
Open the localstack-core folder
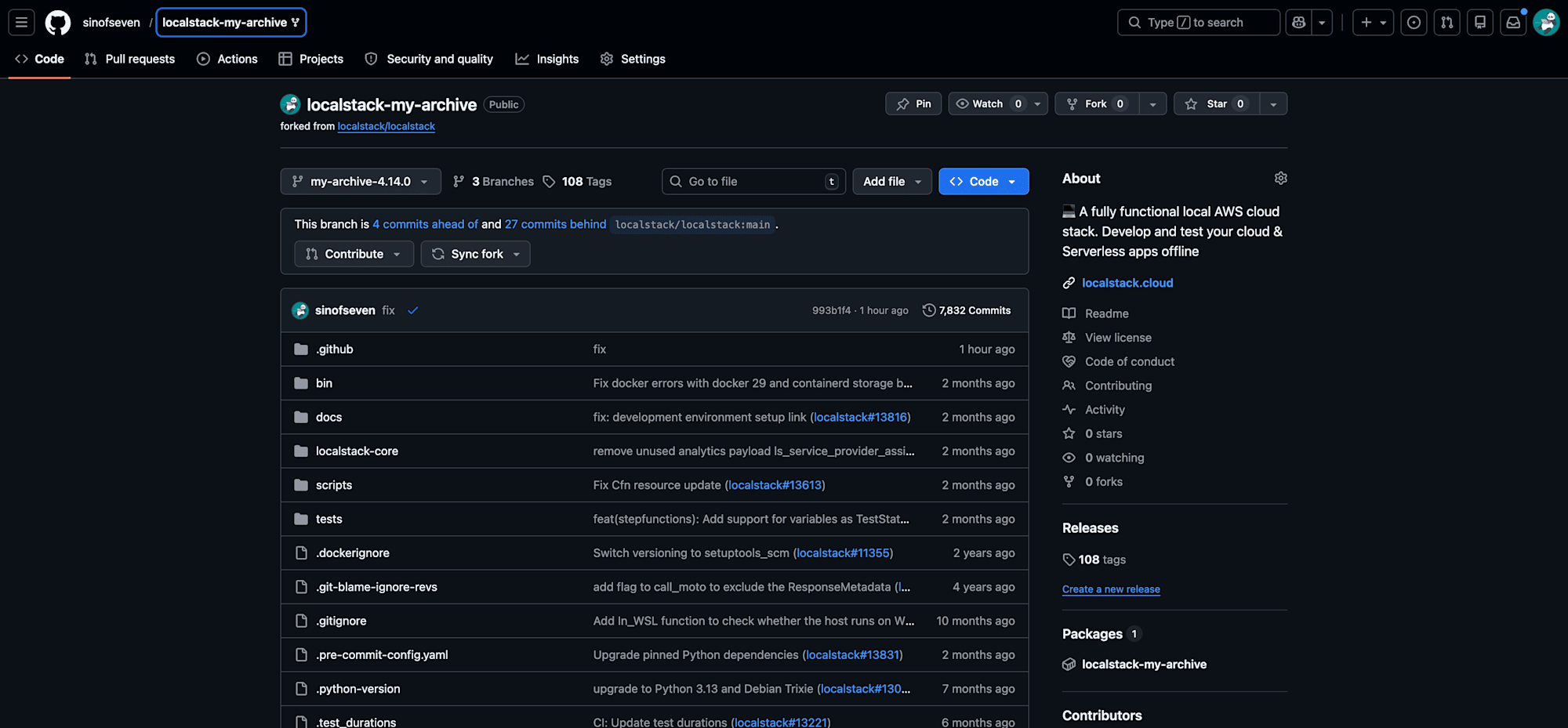pos(357,451)
